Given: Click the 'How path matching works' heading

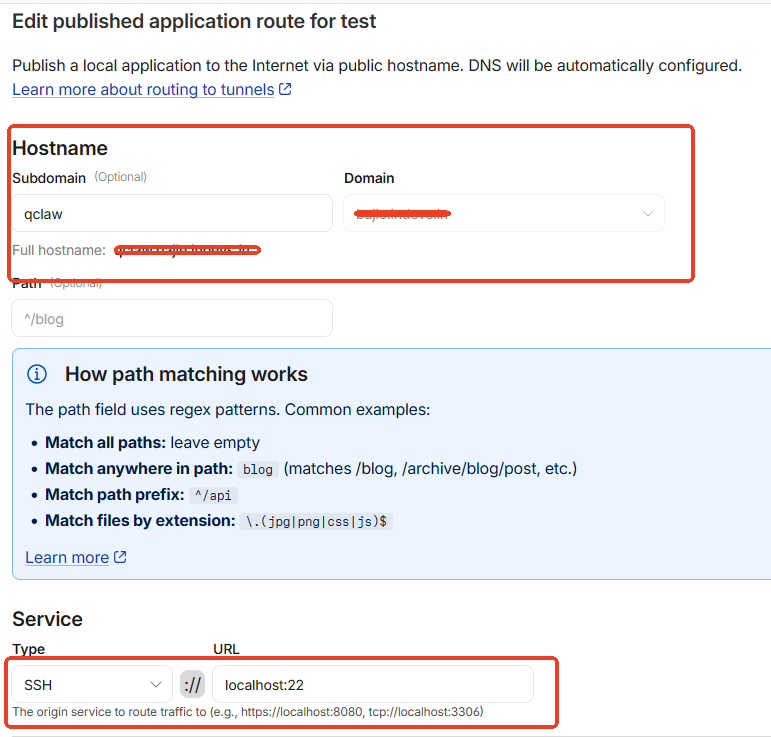Looking at the screenshot, I should (x=186, y=374).
